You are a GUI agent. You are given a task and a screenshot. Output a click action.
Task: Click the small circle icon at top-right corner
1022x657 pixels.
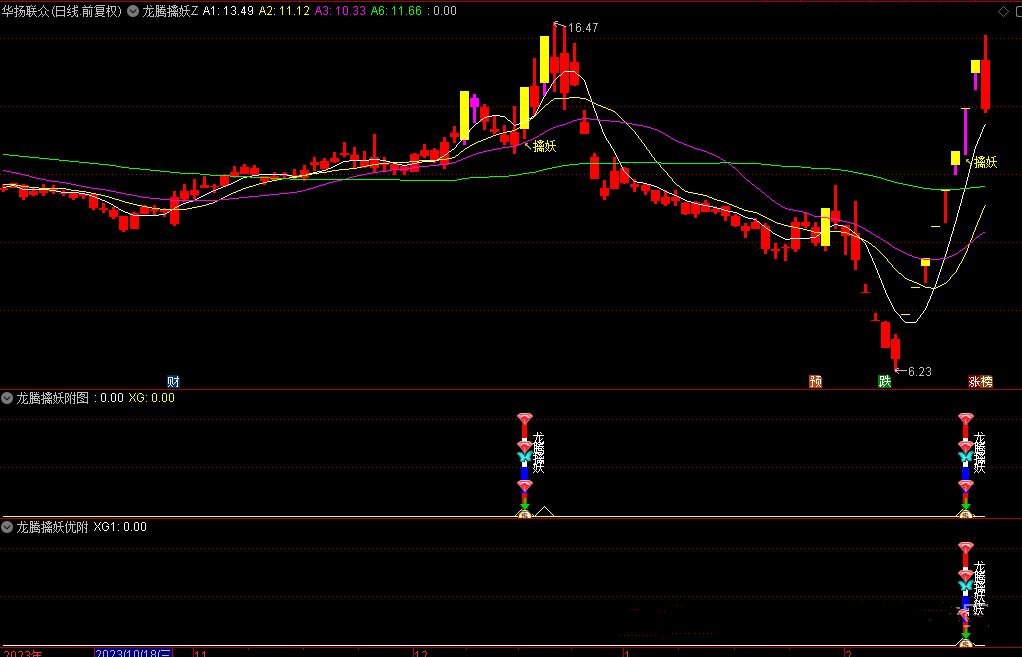tap(1016, 11)
